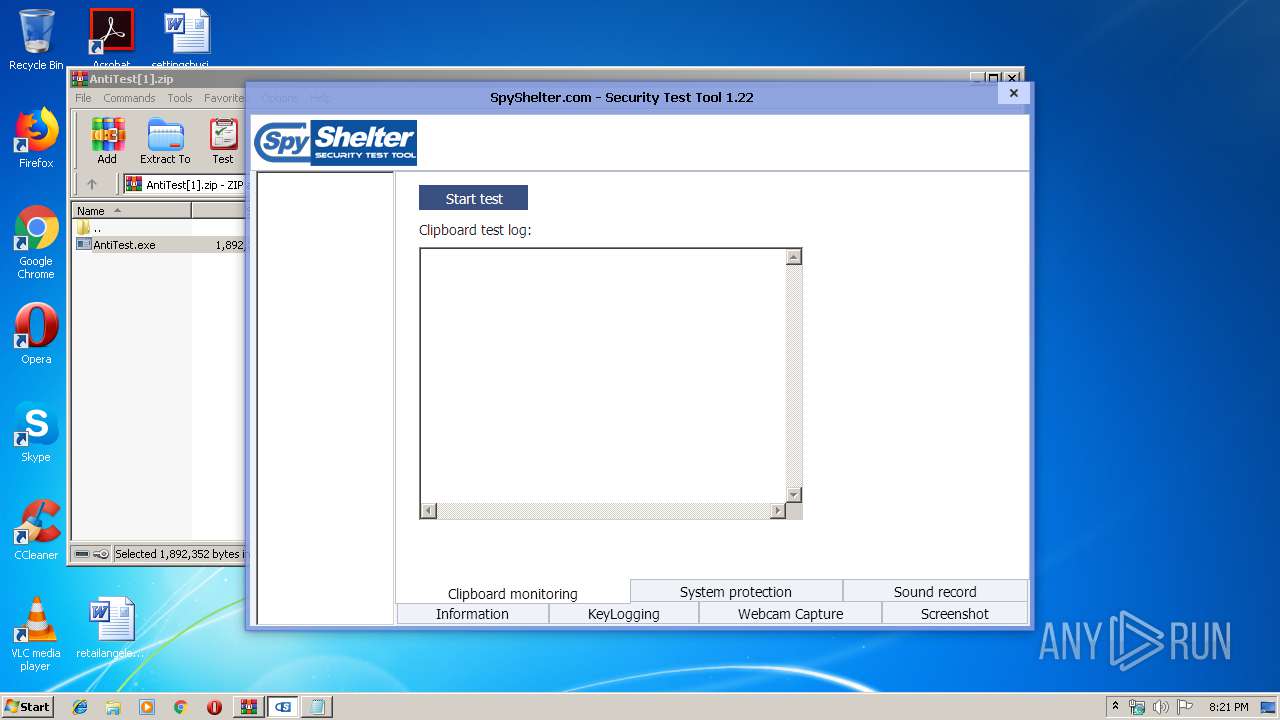Viewport: 1280px width, 720px height.
Task: Click the WinRAR address path field
Action: [184, 184]
